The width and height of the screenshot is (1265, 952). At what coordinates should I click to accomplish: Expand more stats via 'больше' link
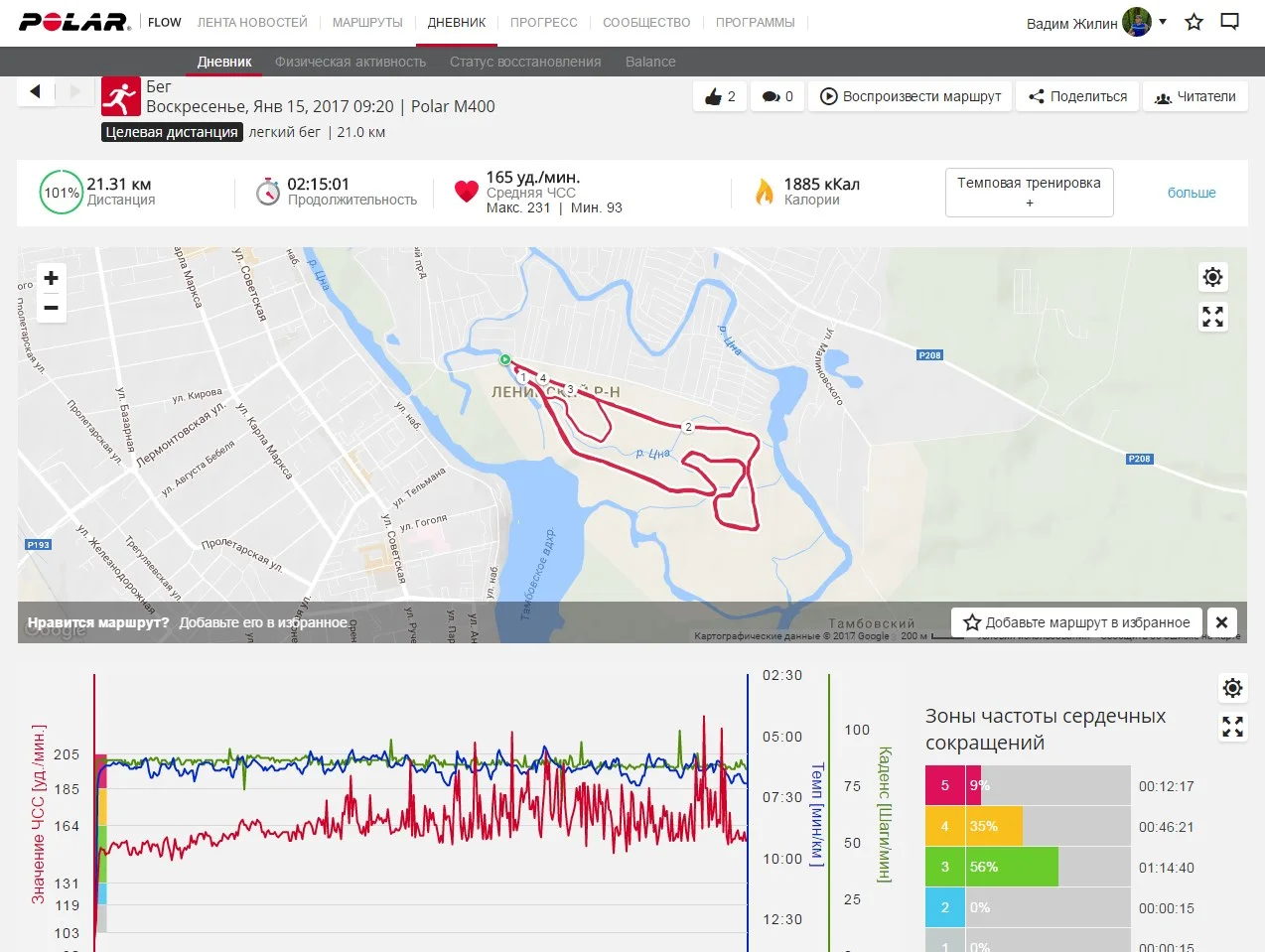[x=1191, y=193]
